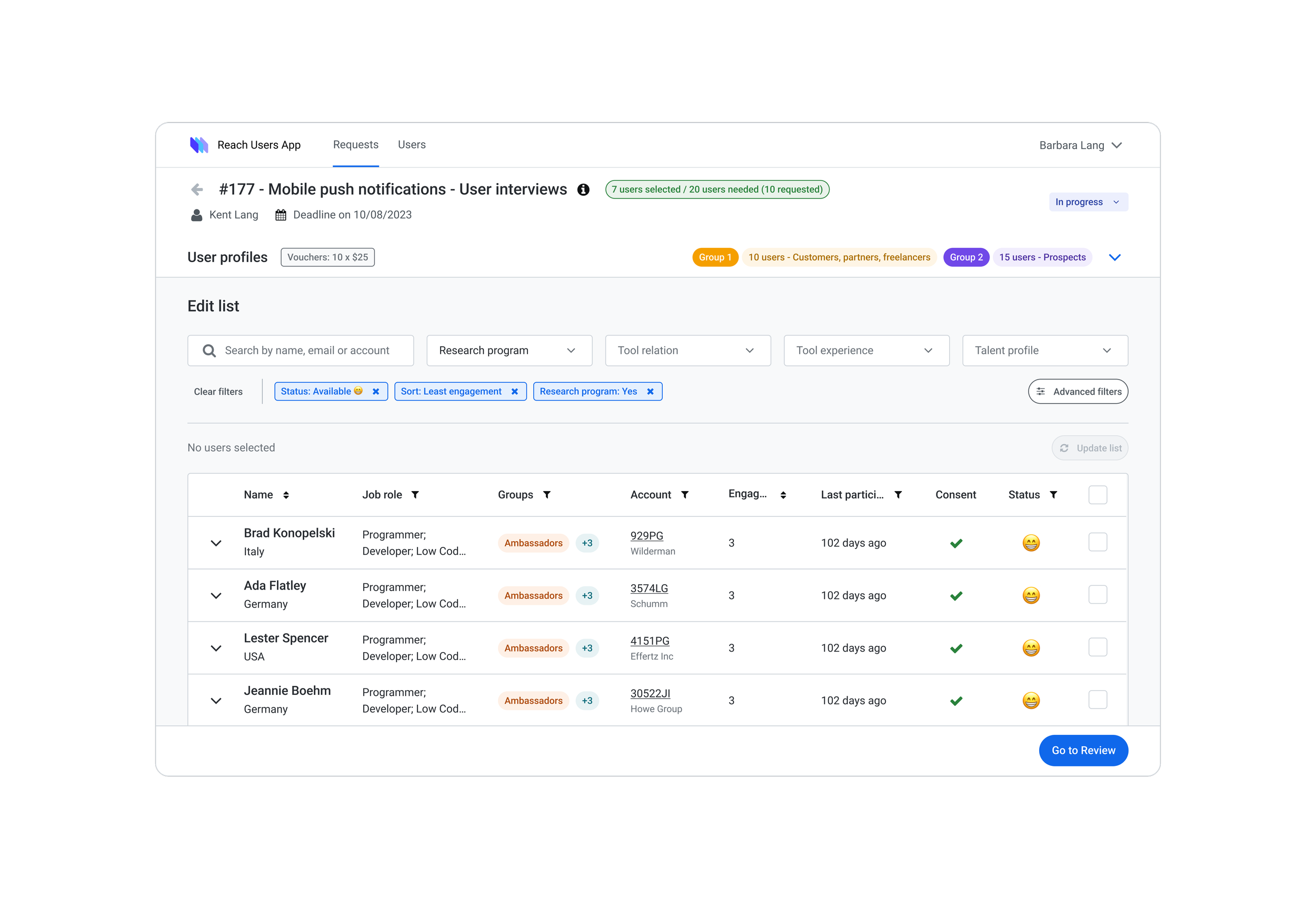
Task: Expand Ada Flatley's row details
Action: pos(216,596)
